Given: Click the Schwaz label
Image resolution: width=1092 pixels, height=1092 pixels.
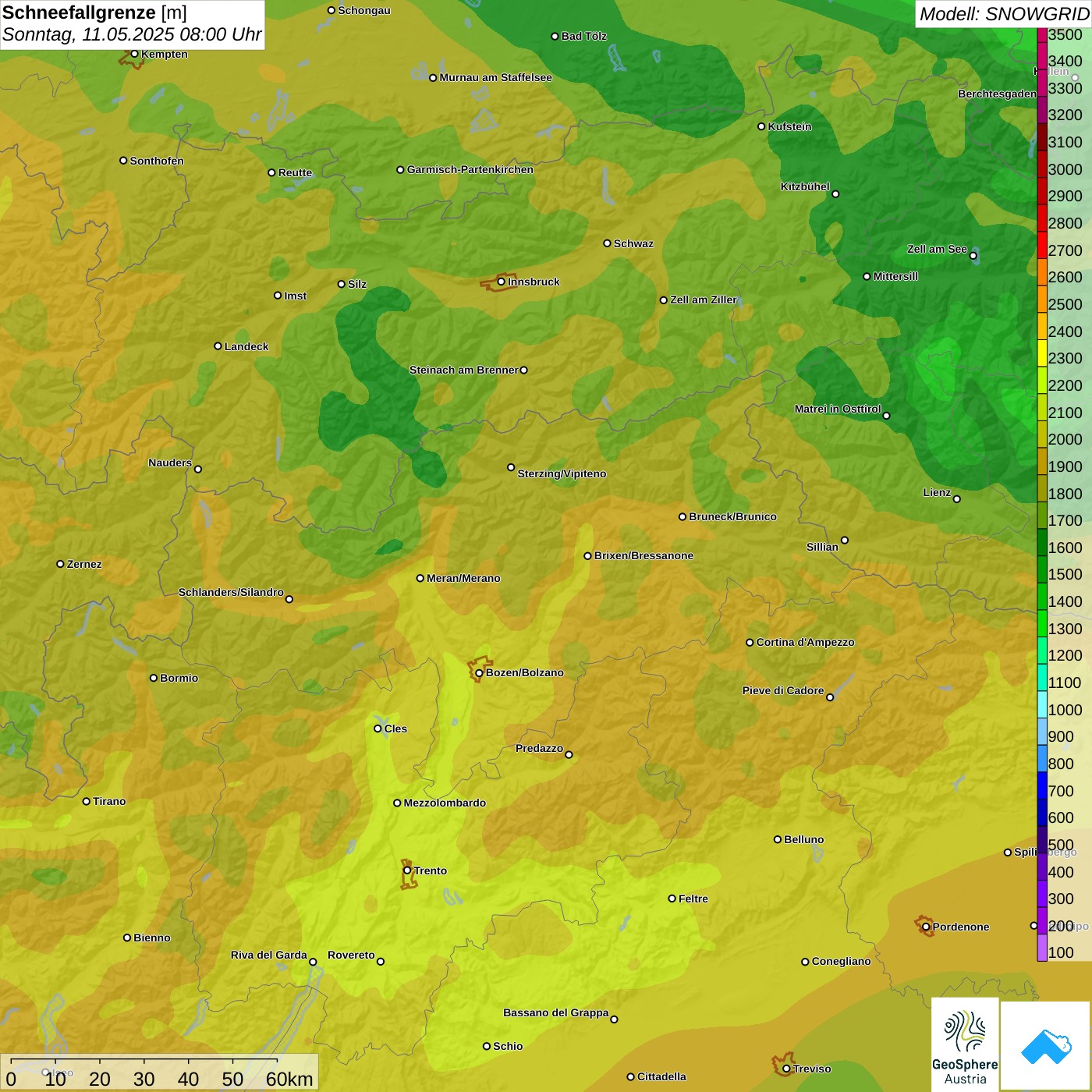Looking at the screenshot, I should (633, 243).
